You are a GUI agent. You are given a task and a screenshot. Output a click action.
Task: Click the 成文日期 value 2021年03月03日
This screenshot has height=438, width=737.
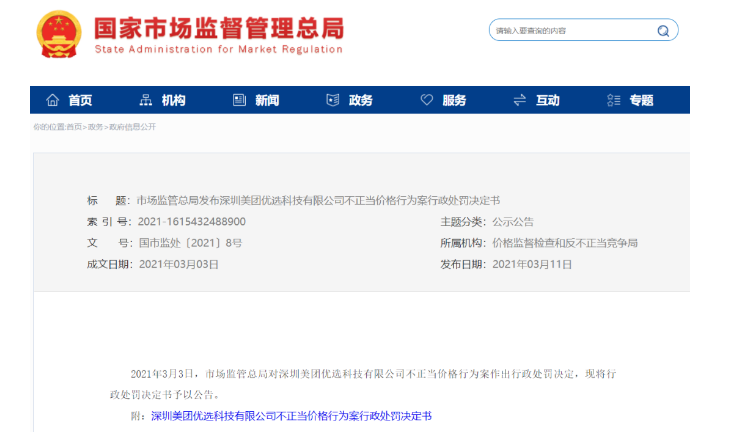tap(179, 265)
